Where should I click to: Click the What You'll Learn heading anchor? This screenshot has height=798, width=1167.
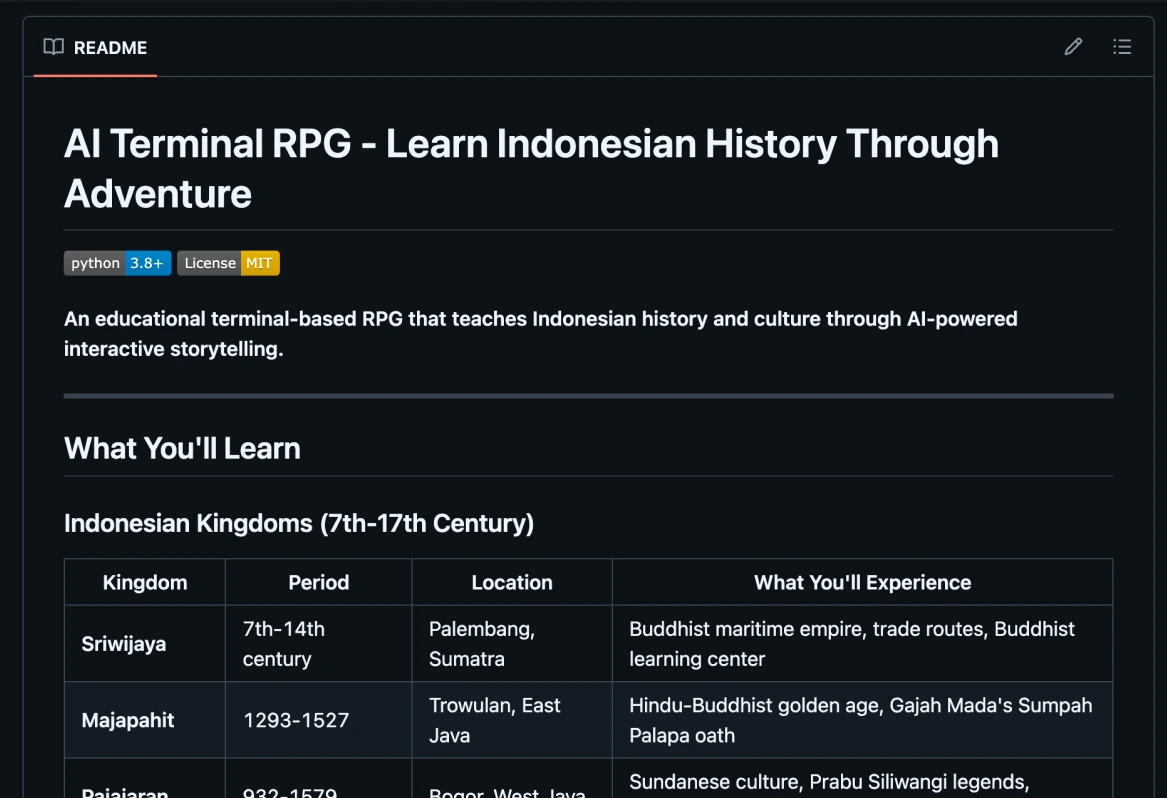point(182,448)
